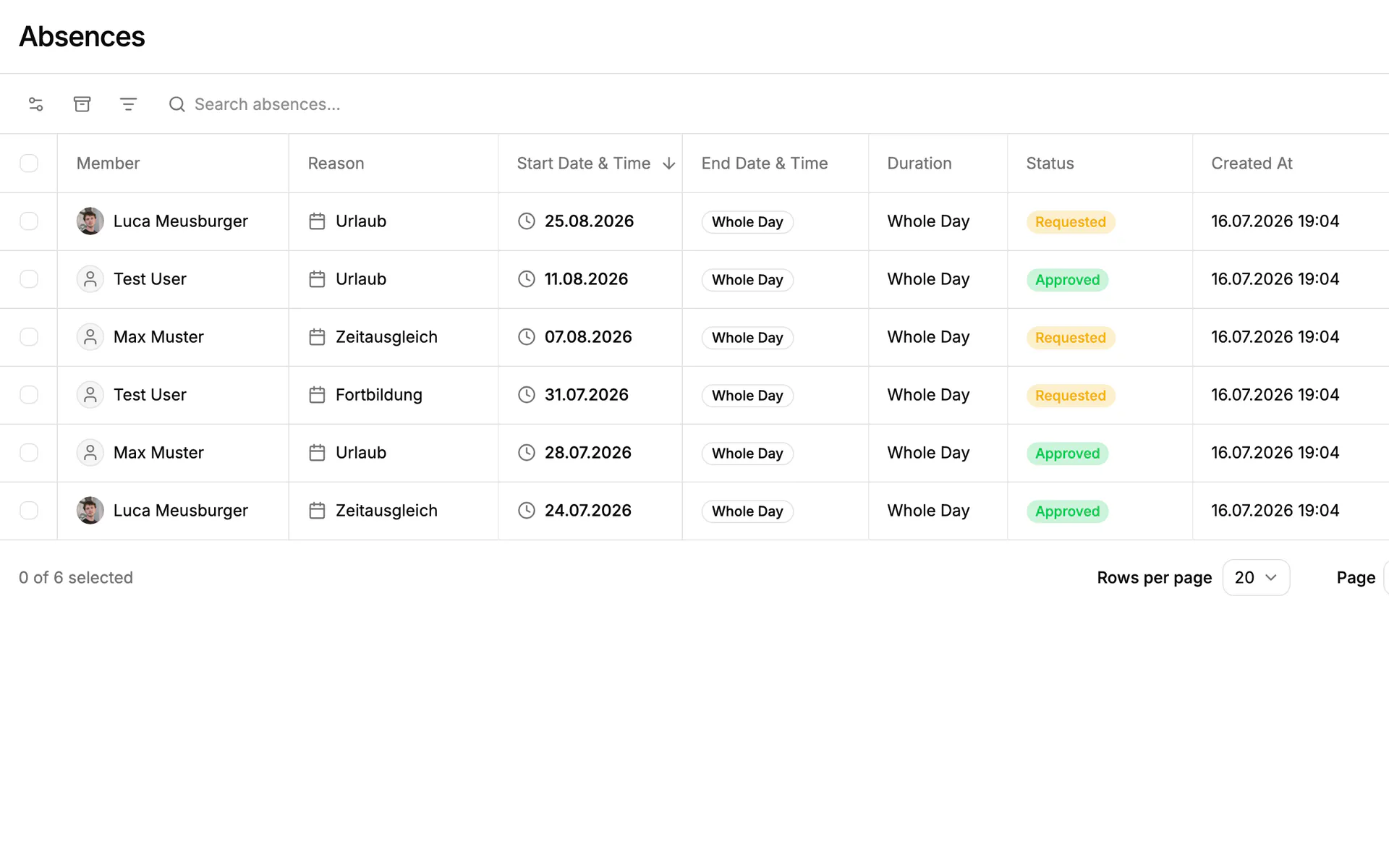This screenshot has width=1389, height=868.
Task: Click the clock icon beside 28.07.2026
Action: point(527,453)
